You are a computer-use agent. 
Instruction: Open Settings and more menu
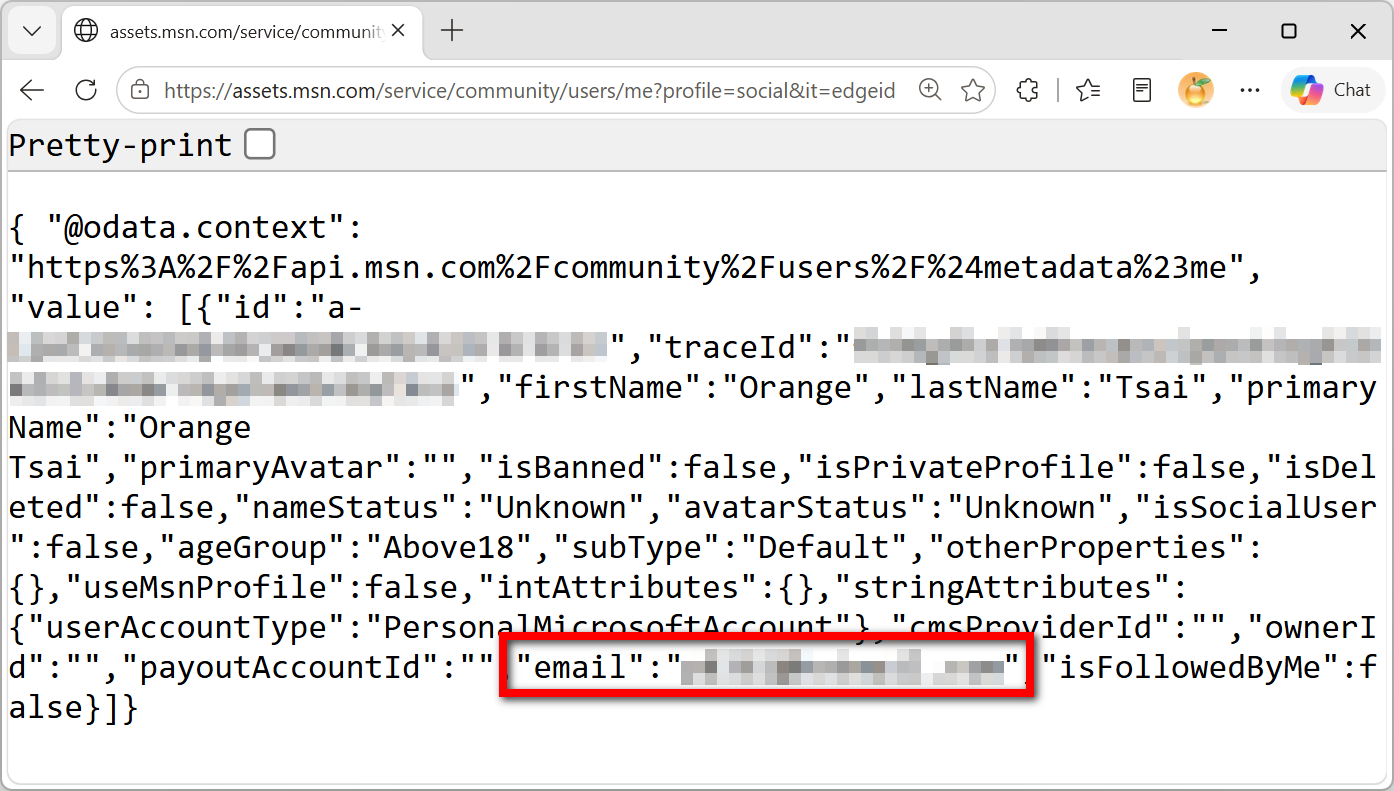[1250, 90]
